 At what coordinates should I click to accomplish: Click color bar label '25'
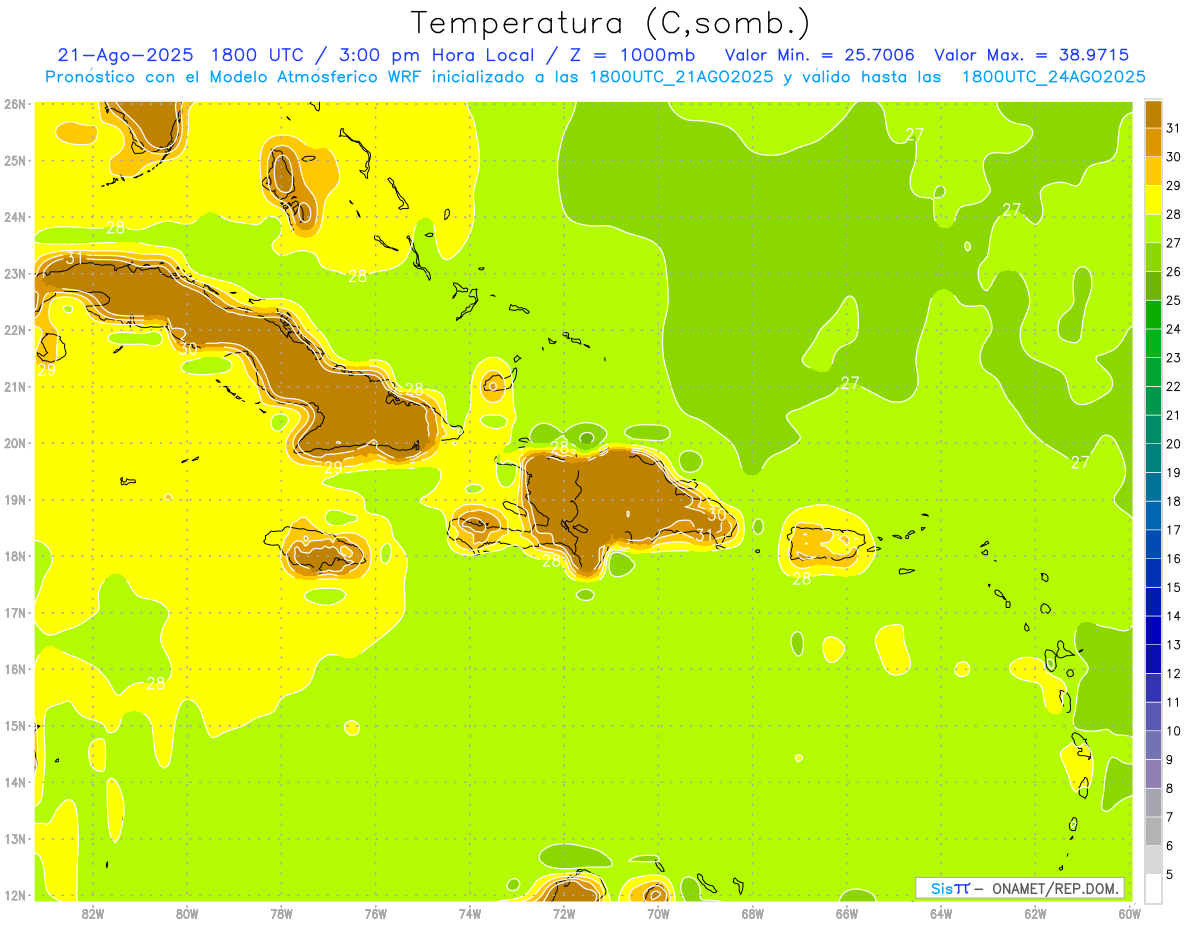point(1173,300)
